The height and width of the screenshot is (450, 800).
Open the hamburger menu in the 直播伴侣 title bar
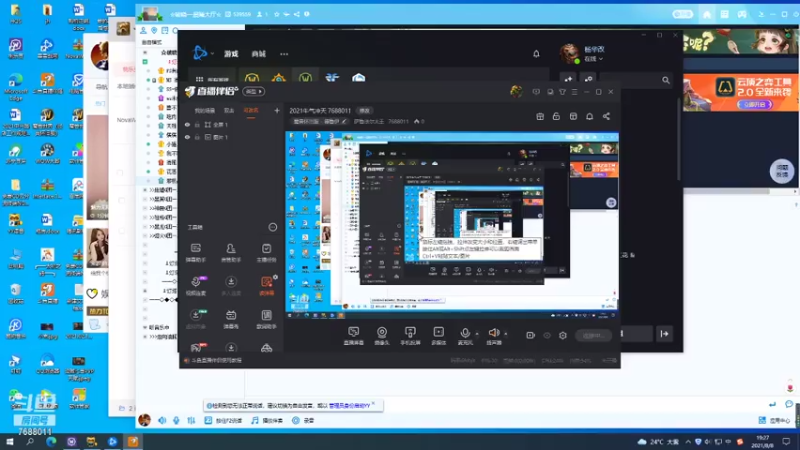[574, 92]
